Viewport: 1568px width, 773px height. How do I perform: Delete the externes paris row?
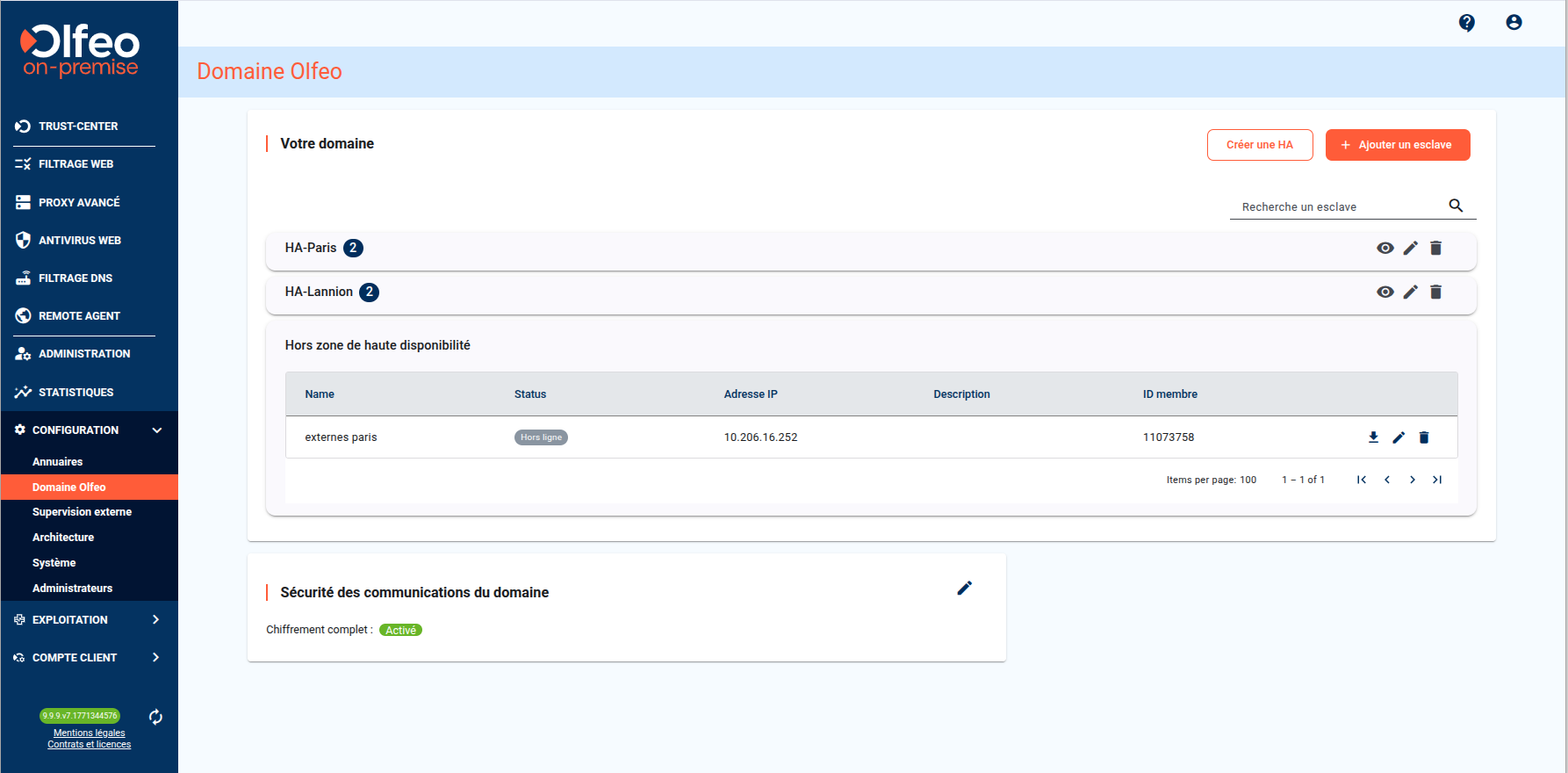click(x=1424, y=437)
